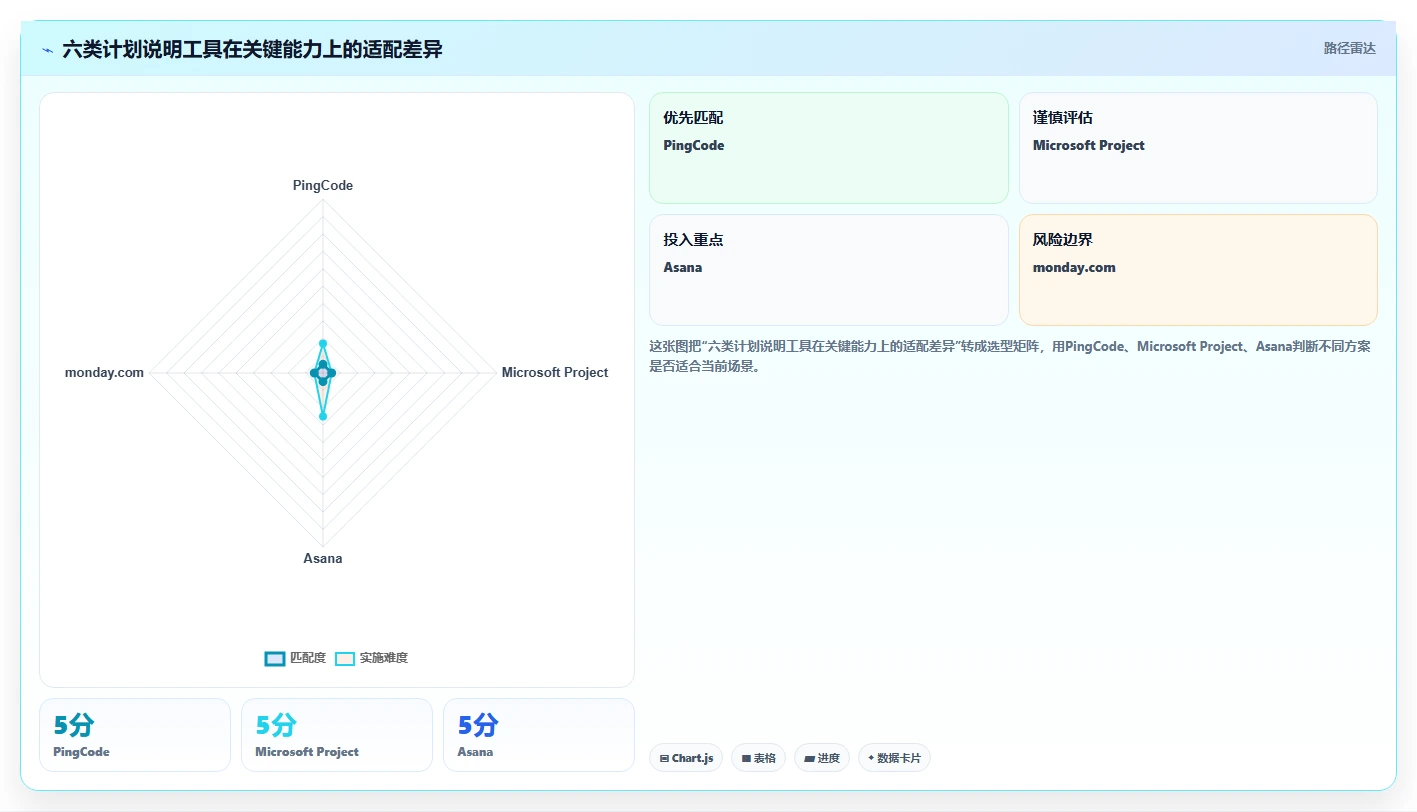Screen dimensions: 1417x812
Task: Click the bottom 实施难度 data point on radar
Action: pyautogui.click(x=323, y=416)
